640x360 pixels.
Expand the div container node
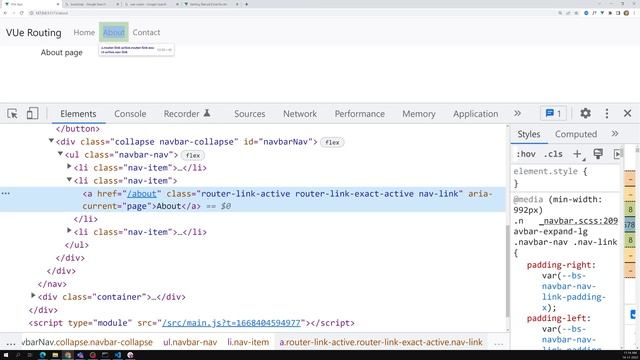[x=33, y=296]
